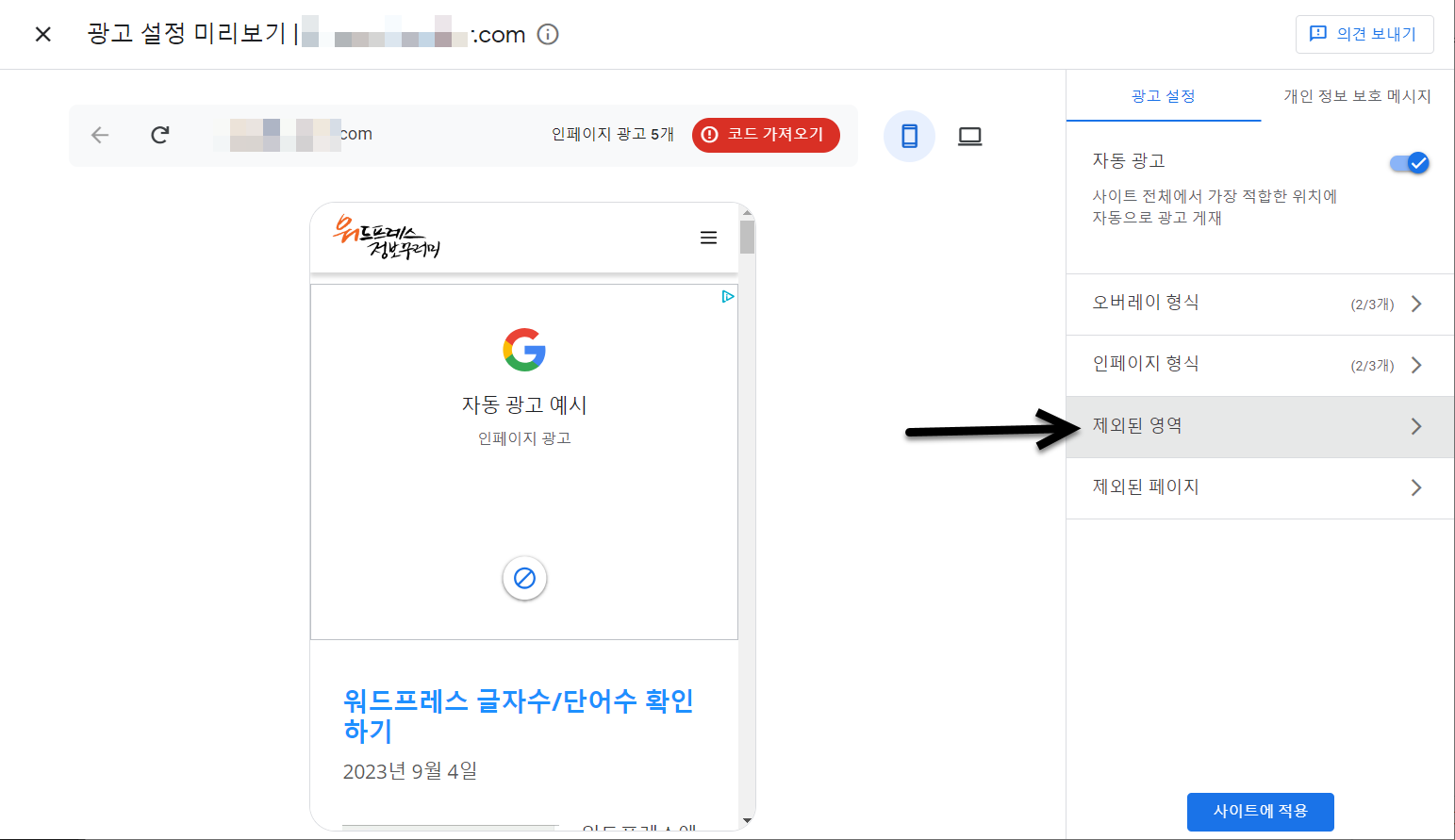The image size is (1455, 840).
Task: Click the Google logo in the ad sample
Action: (x=524, y=350)
